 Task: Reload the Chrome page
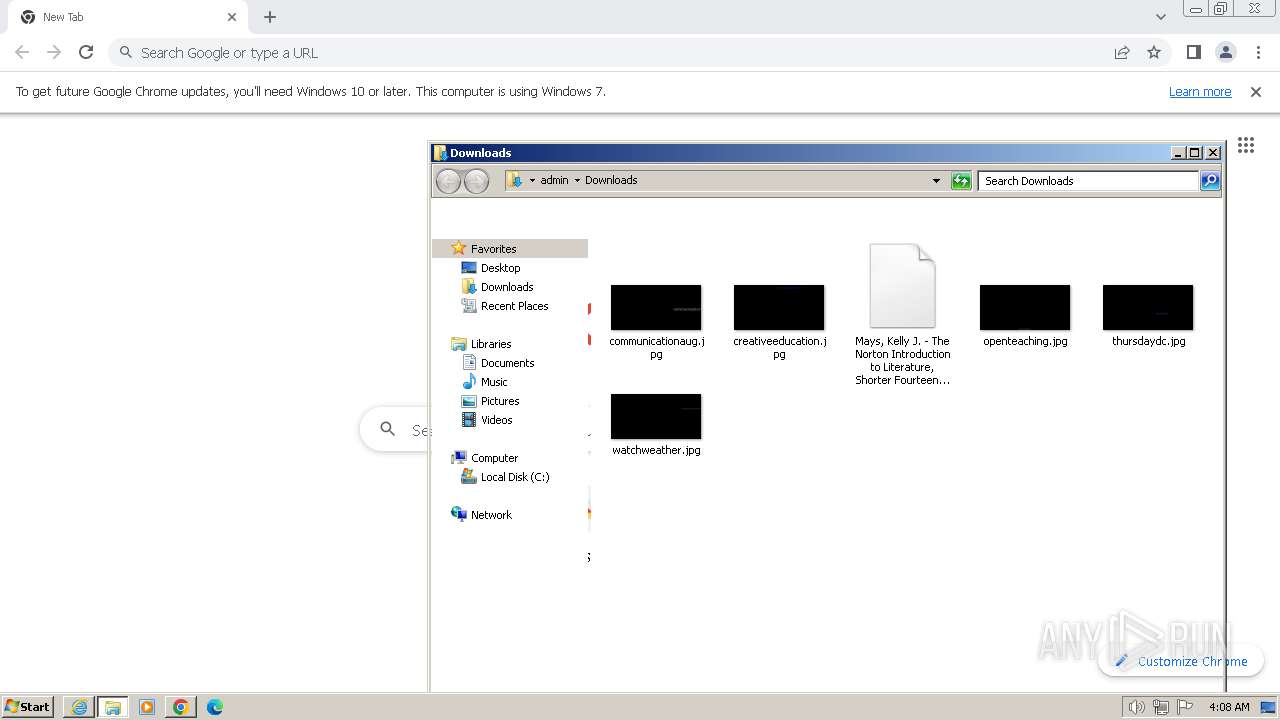[86, 52]
